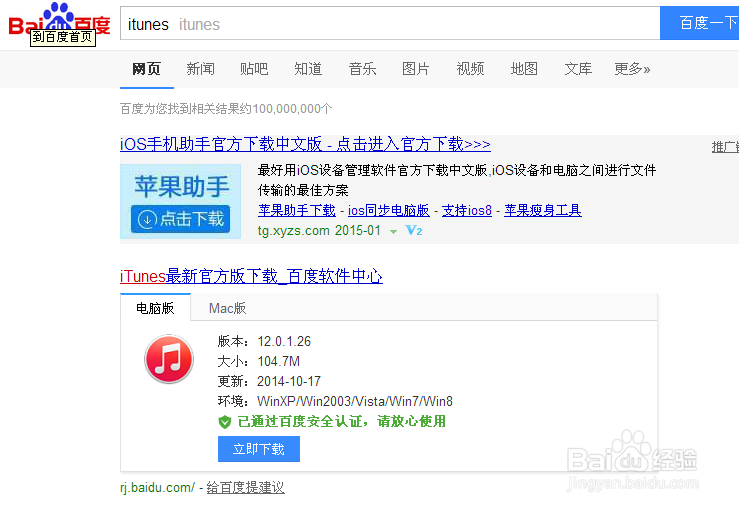Click the 给百度提建议 feedback link
This screenshot has height=509, width=739.
[x=246, y=487]
